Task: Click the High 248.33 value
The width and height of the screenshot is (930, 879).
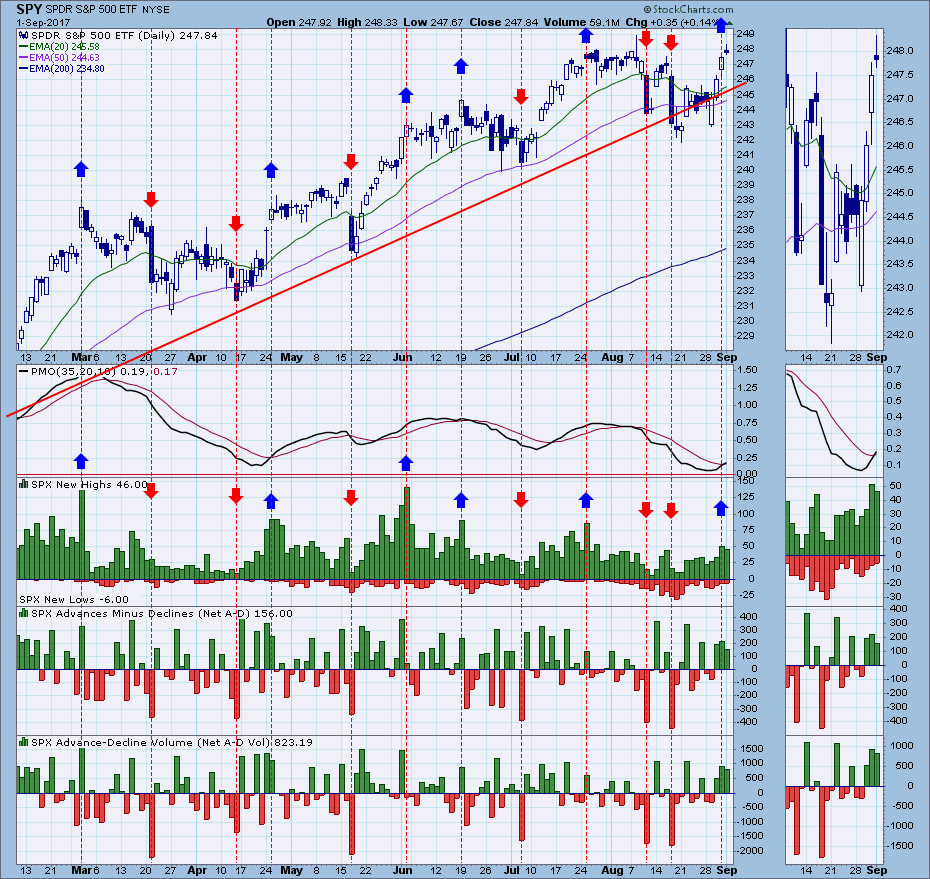Action: point(367,23)
